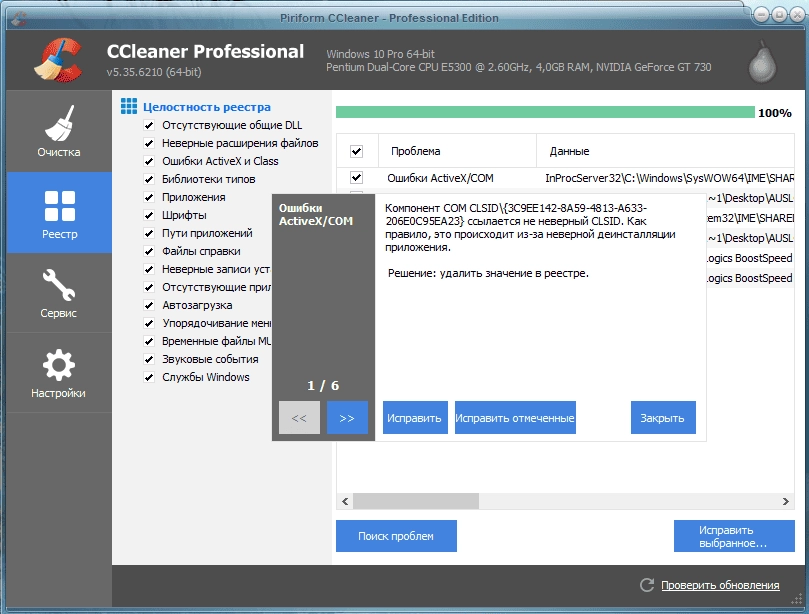Toggle Ошибки ActiveX и Class checkbox
This screenshot has width=809, height=614.
pyautogui.click(x=149, y=161)
